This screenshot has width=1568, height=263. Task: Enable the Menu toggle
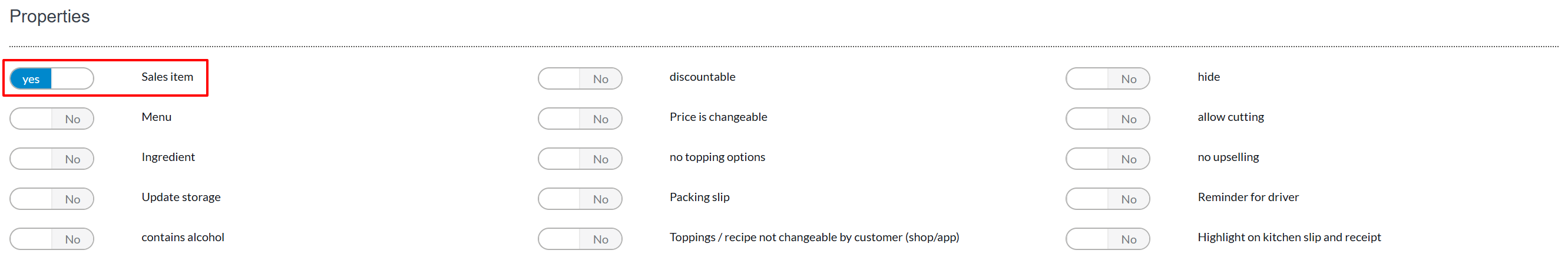(x=52, y=119)
